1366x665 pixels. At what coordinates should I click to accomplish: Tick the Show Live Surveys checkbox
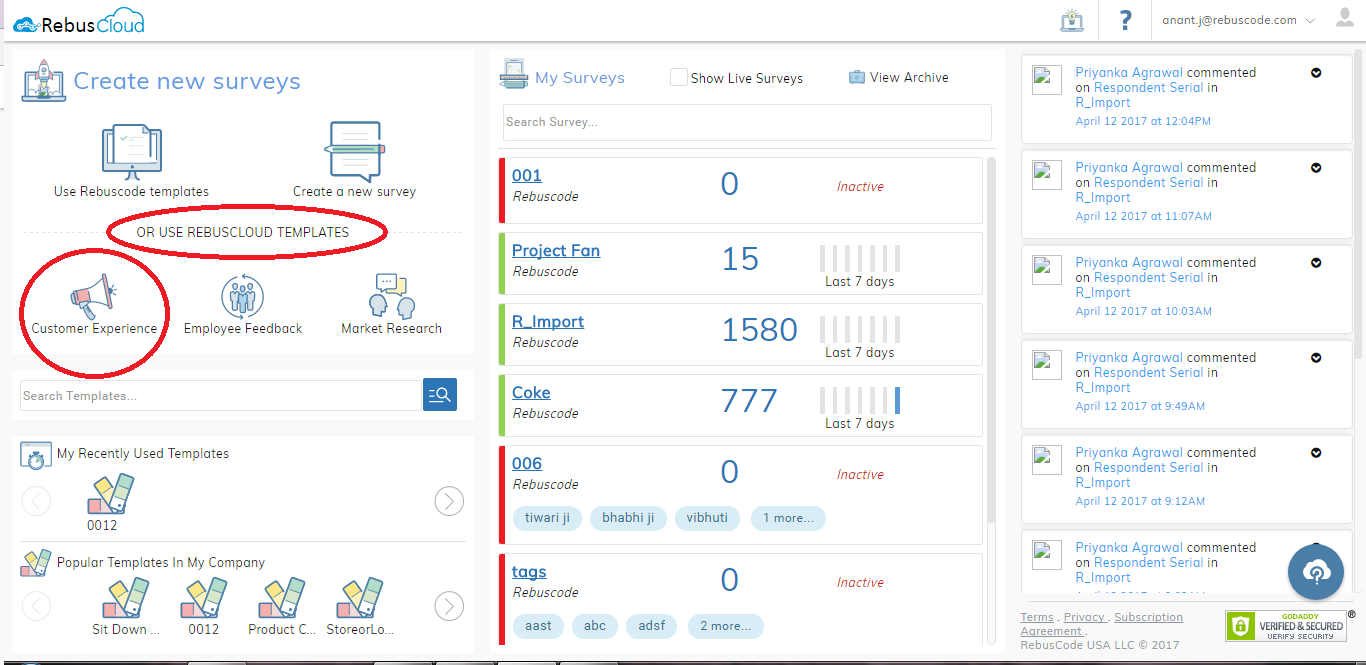[679, 77]
